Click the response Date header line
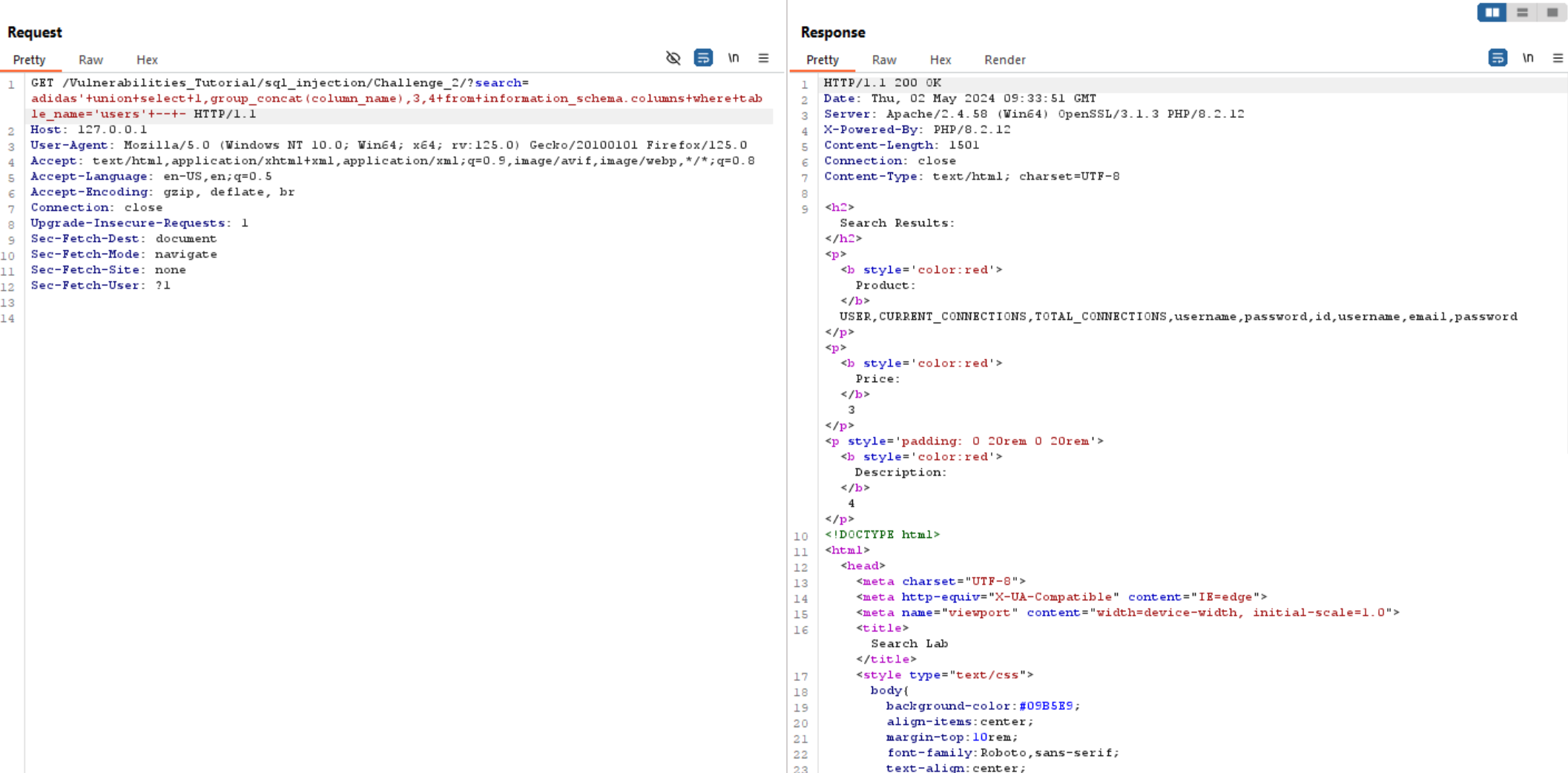Viewport: 1568px width, 773px height. click(960, 98)
